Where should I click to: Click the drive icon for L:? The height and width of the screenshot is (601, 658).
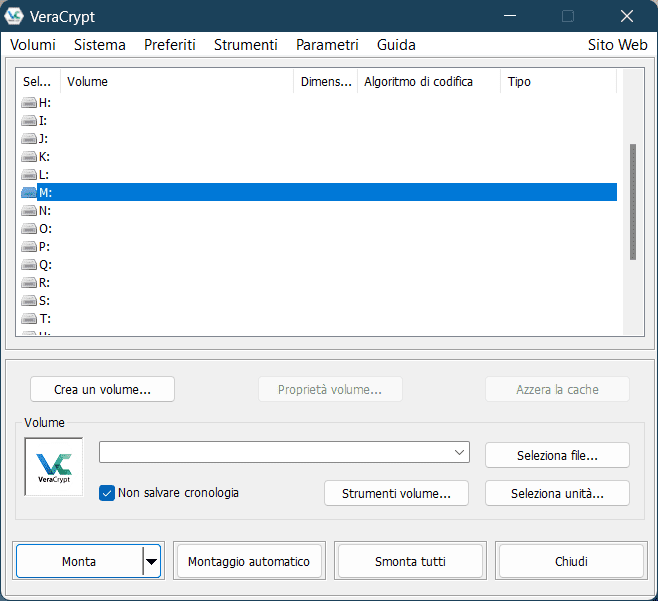pos(29,175)
